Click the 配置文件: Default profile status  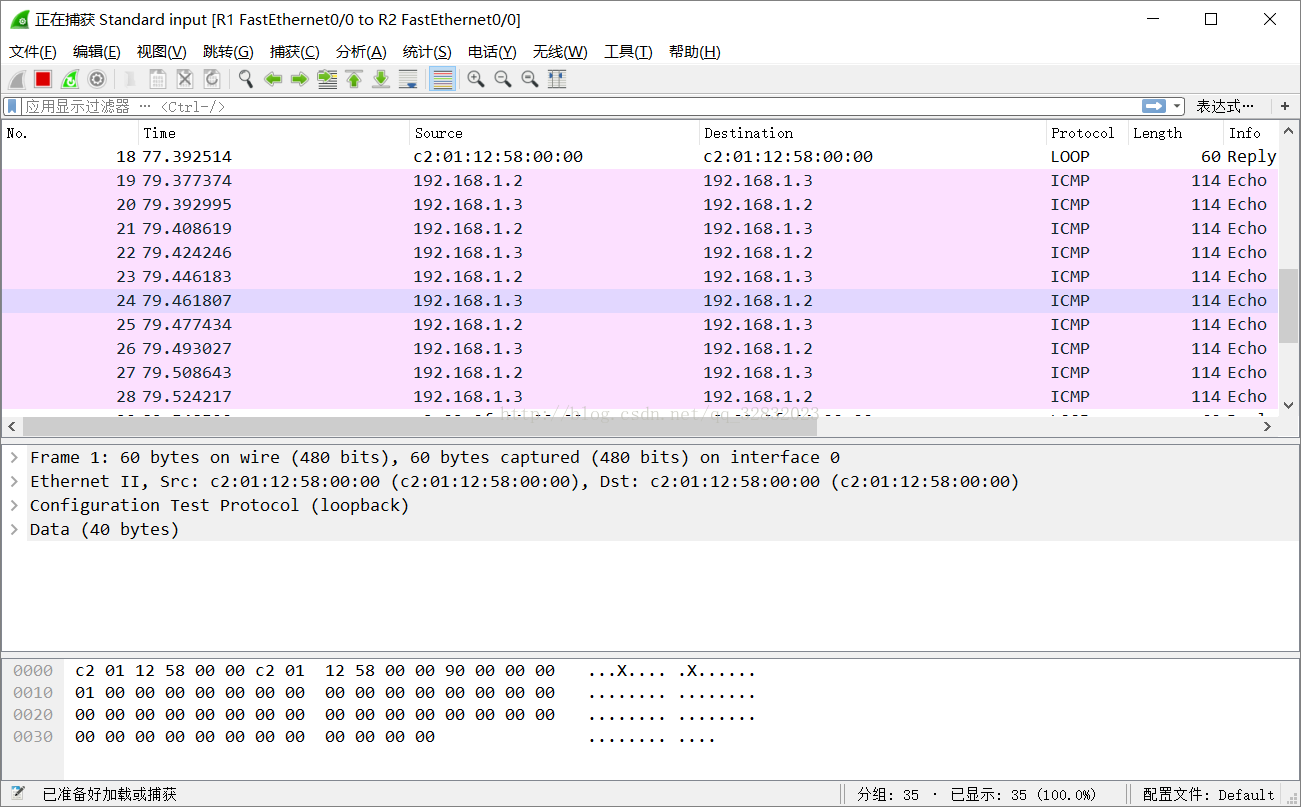click(x=1208, y=795)
